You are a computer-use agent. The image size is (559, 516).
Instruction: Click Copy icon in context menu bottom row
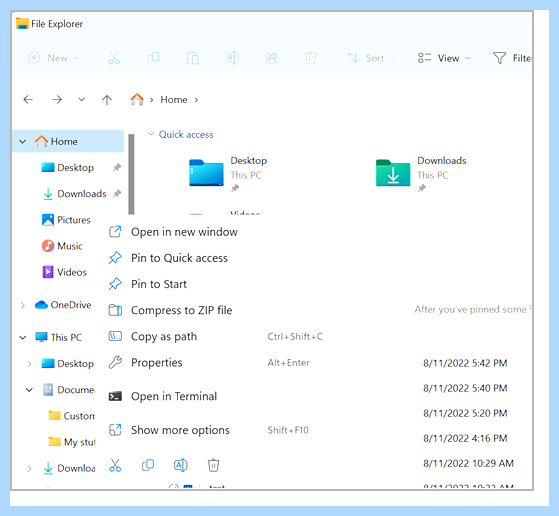click(x=148, y=465)
